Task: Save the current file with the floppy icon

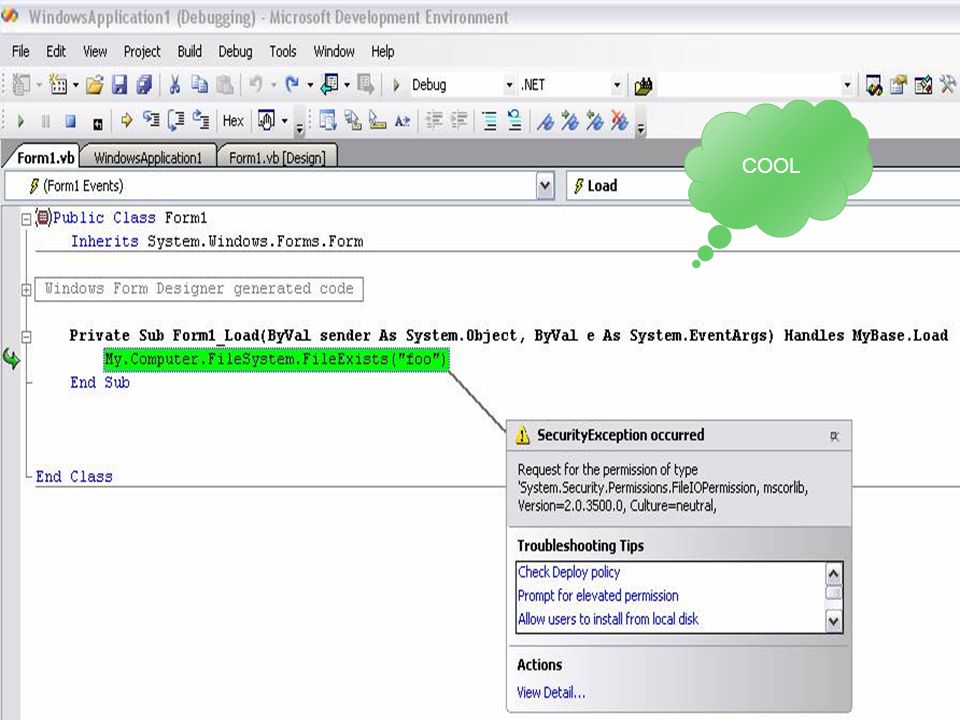Action: coord(119,84)
